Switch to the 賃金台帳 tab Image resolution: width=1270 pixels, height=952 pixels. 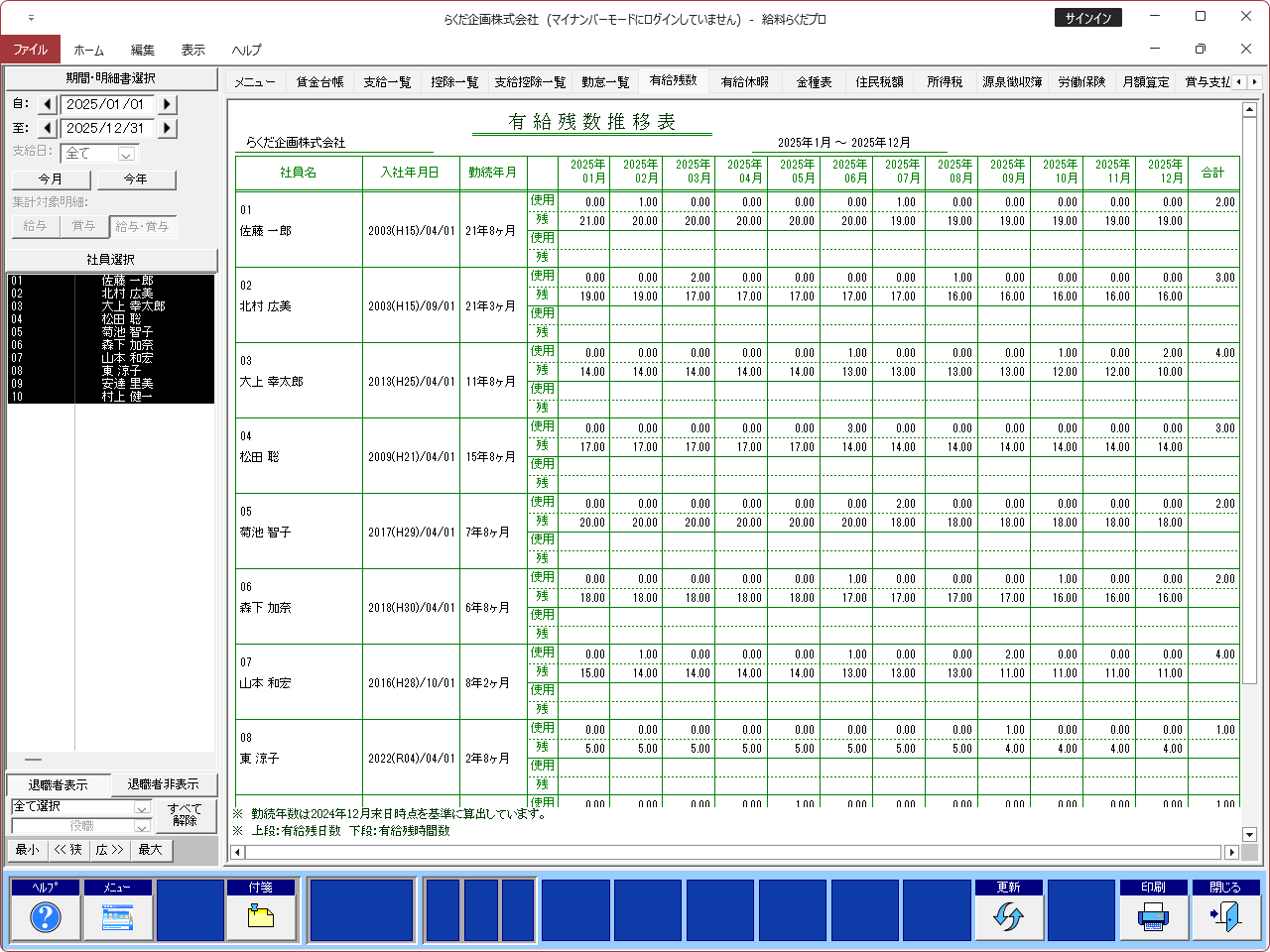[x=319, y=82]
